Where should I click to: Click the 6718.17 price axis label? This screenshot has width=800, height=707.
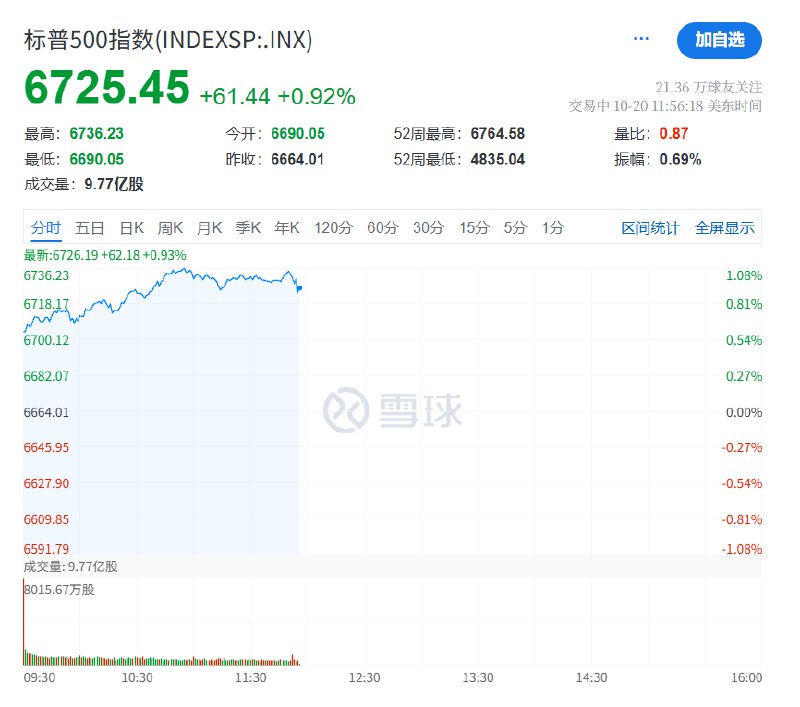click(46, 304)
